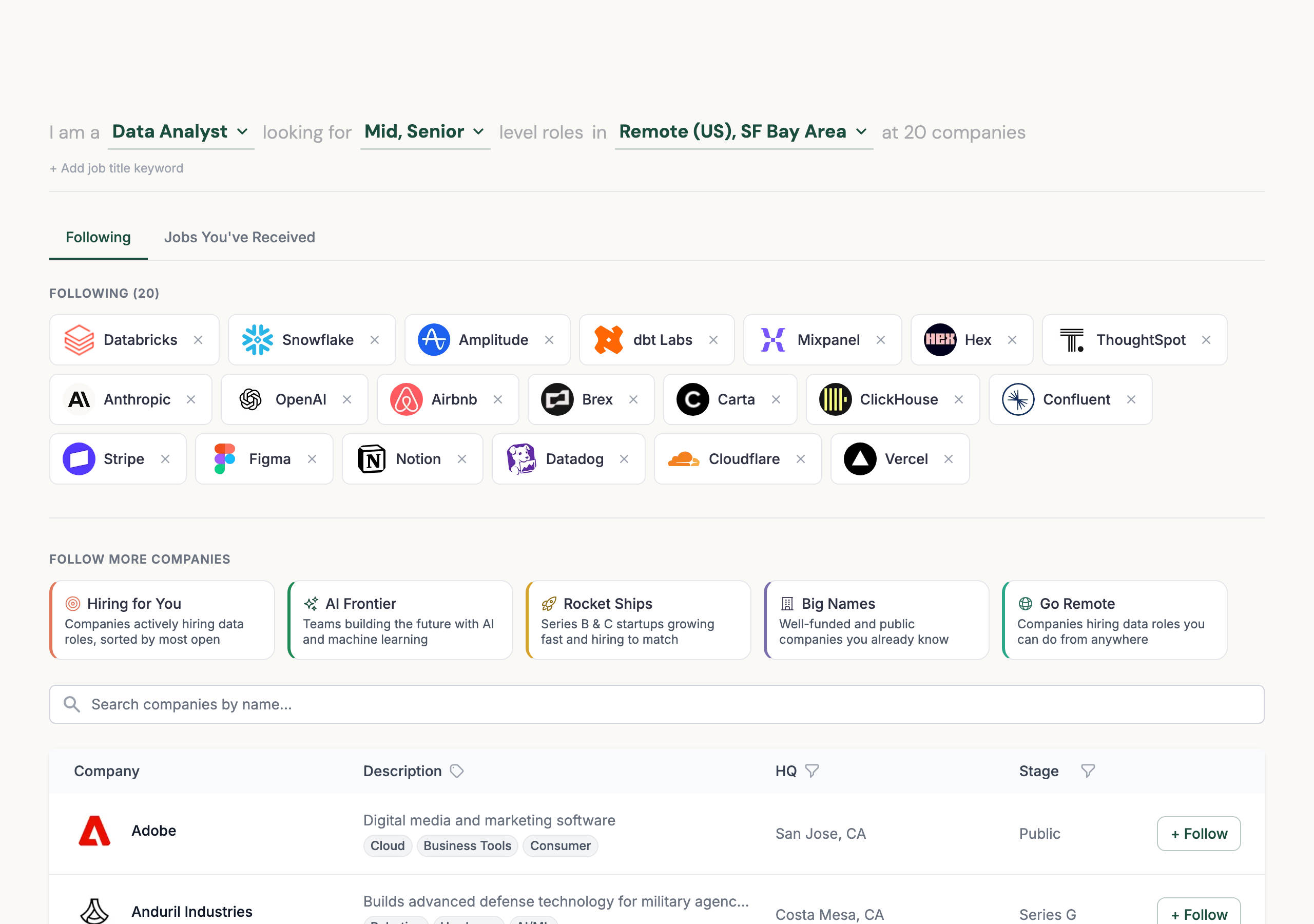Select the Datadog dog logo icon
Viewport: 1314px width, 924px height.
pos(522,458)
